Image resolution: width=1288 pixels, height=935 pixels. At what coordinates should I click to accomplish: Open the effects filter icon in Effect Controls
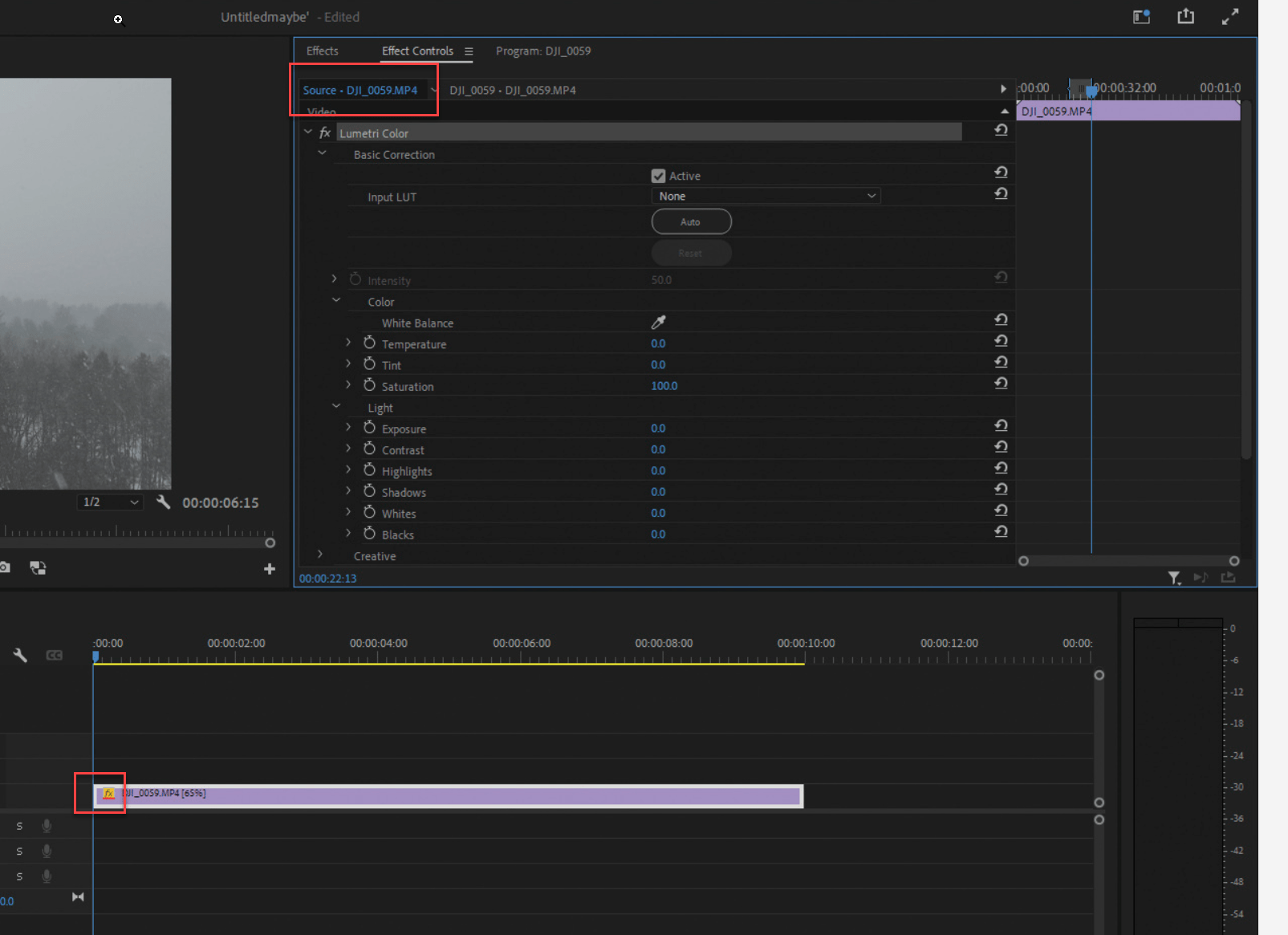click(x=1174, y=578)
